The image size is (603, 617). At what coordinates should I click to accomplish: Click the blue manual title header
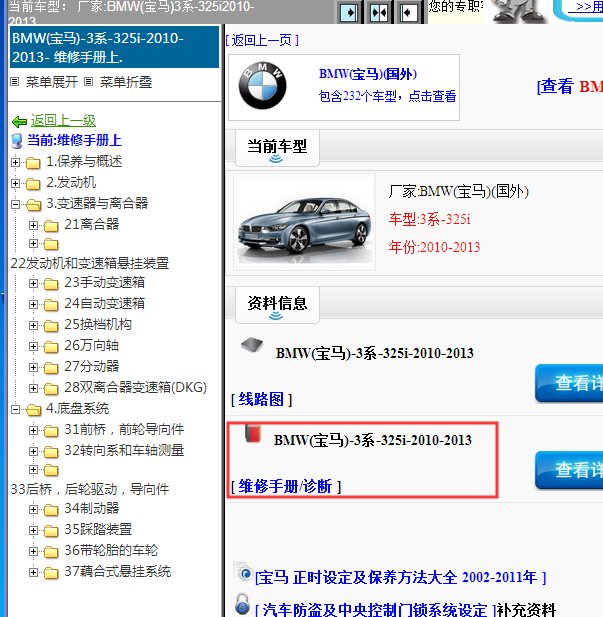tap(115, 47)
